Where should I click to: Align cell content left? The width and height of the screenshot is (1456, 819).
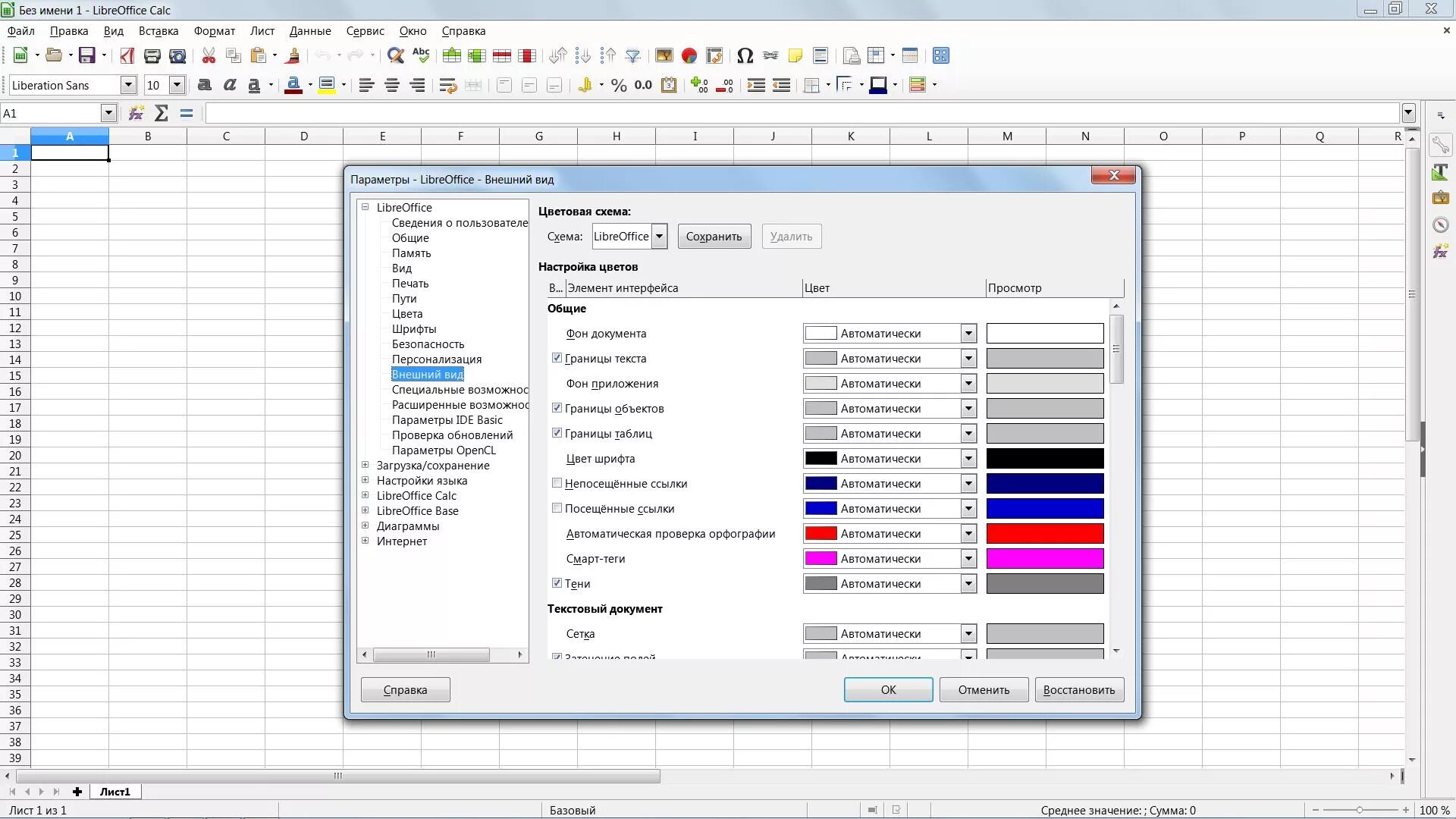tap(366, 85)
